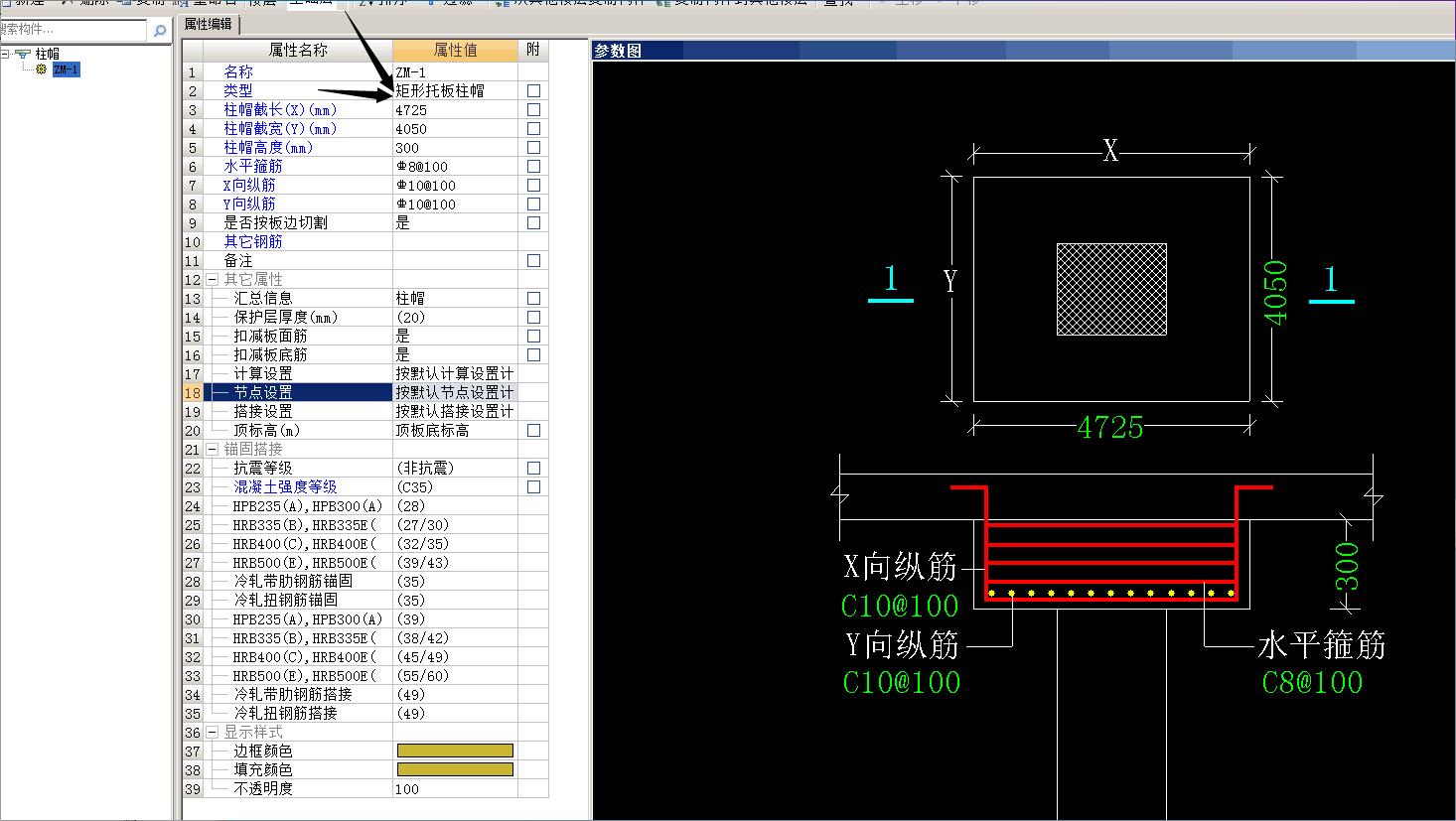Open the 填充颜色 color swatch

pyautogui.click(x=455, y=769)
